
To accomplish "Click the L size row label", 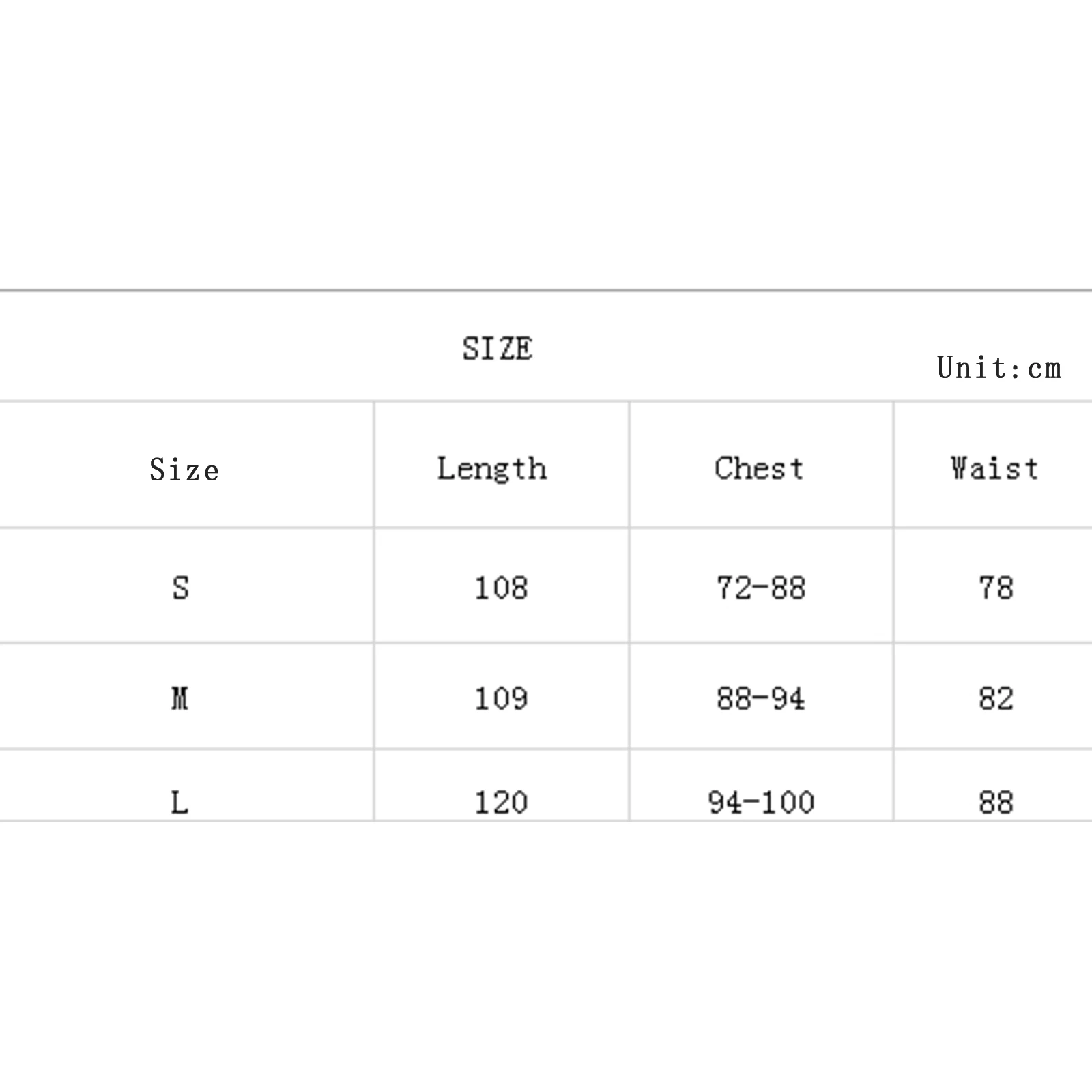I will pos(179,802).
